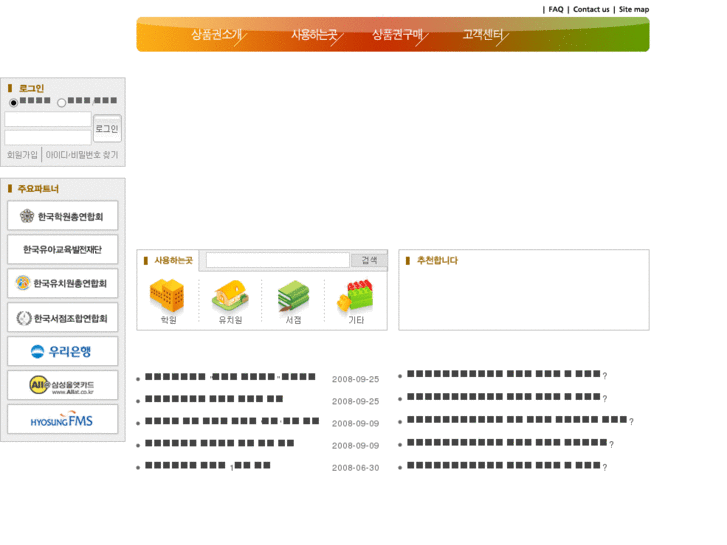The width and height of the screenshot is (727, 545).
Task: Open 회원가입 sign-up link
Action: click(22, 155)
